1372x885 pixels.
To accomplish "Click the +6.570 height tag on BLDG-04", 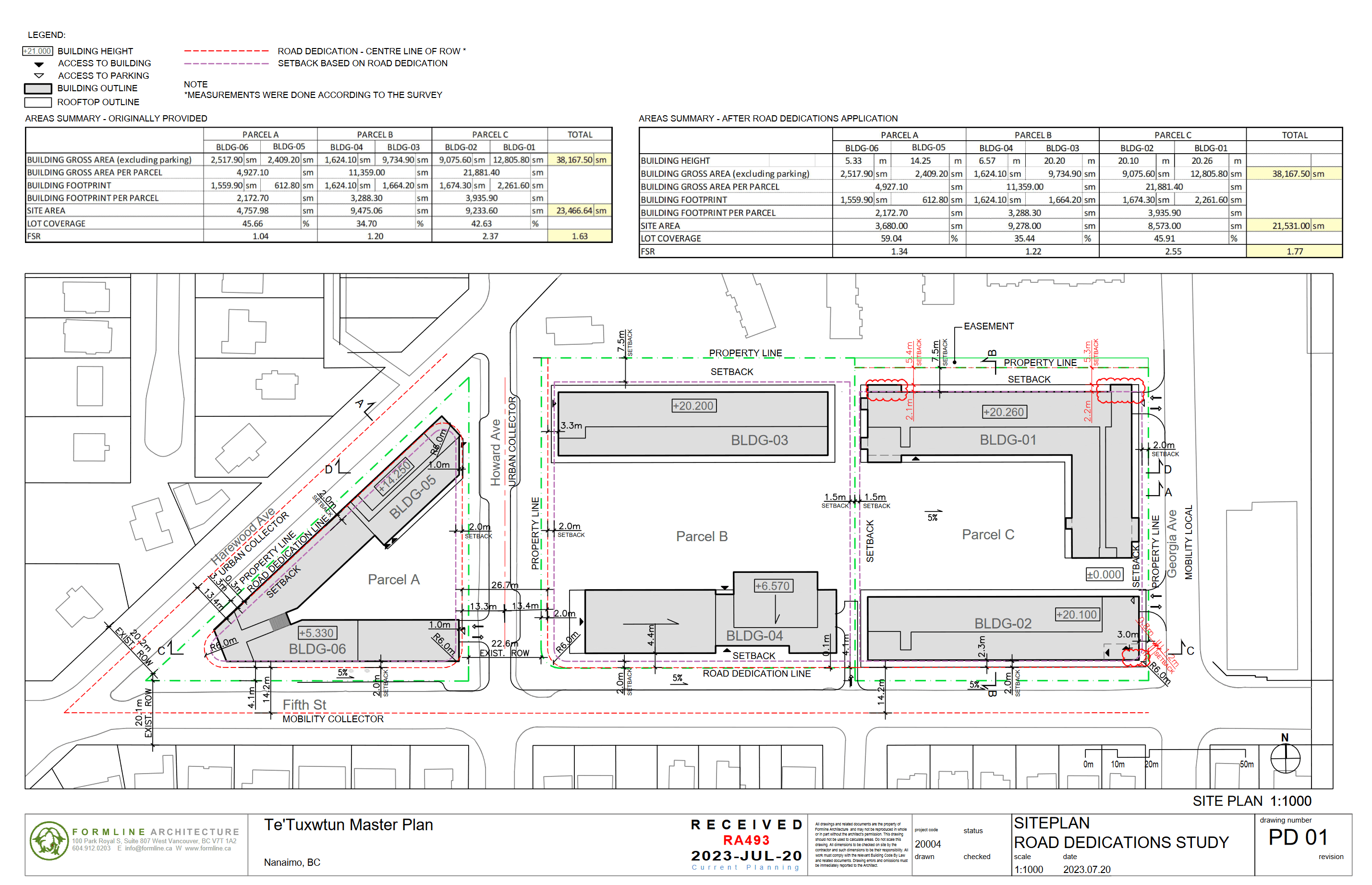I will pyautogui.click(x=774, y=586).
